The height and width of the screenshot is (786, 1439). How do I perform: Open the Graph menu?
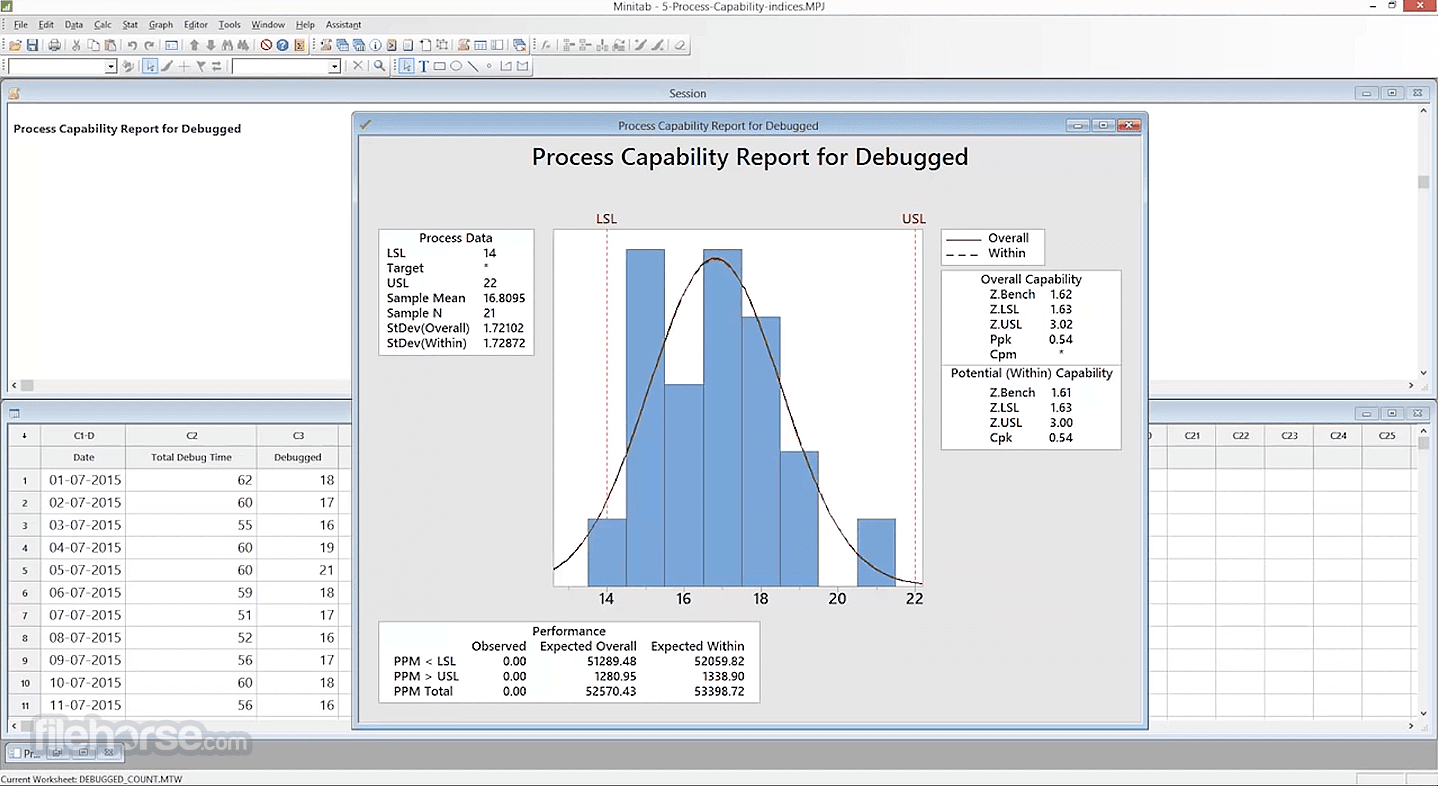162,24
